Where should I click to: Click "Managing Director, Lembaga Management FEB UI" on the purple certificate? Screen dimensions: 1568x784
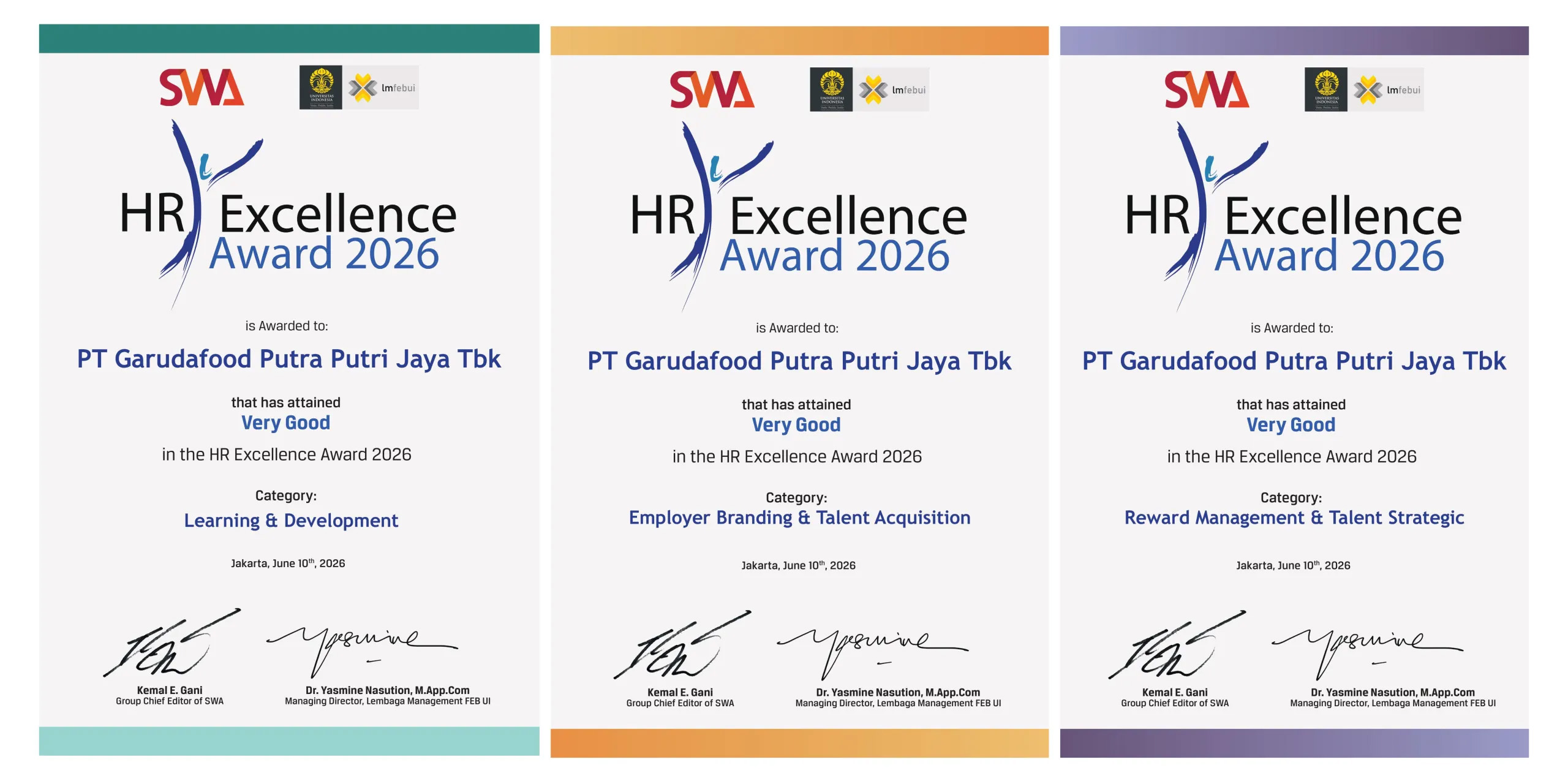(x=1393, y=703)
